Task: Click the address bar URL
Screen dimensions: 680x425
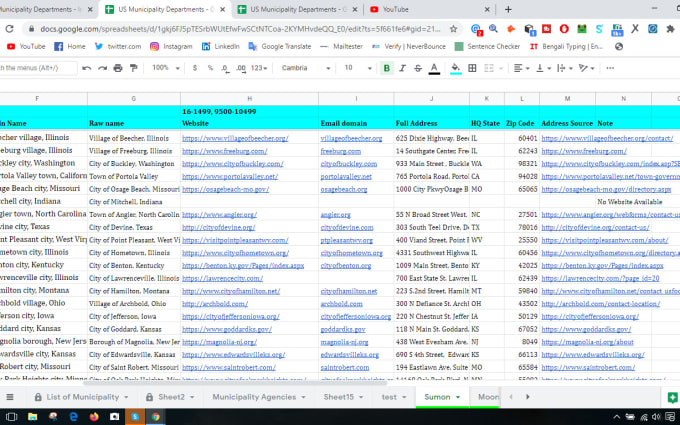Action: [240, 29]
